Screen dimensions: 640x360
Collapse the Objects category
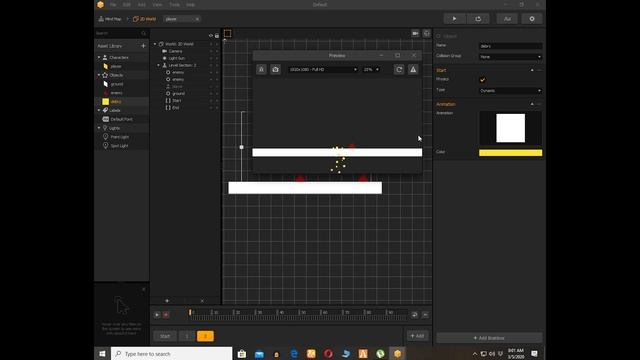tap(99, 75)
